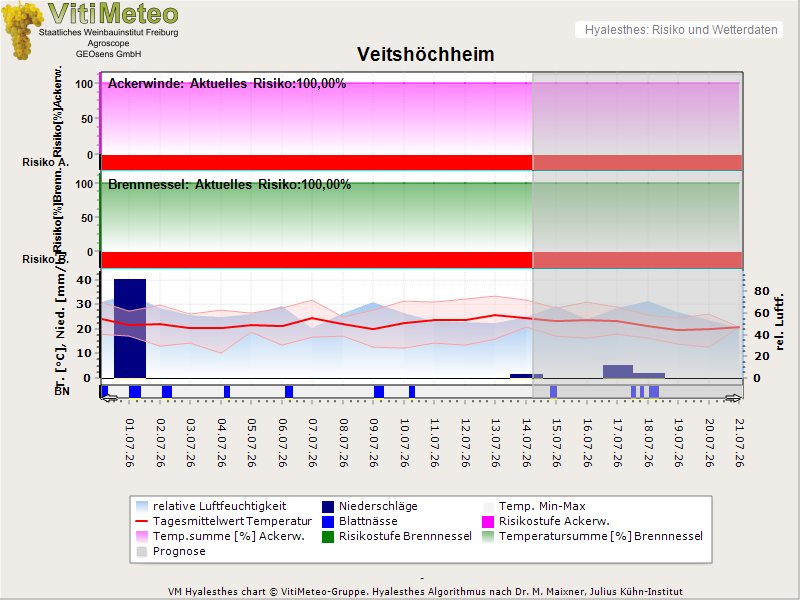Click the 21.07.26 date label
Image resolution: width=800 pixels, height=600 pixels.
point(739,443)
